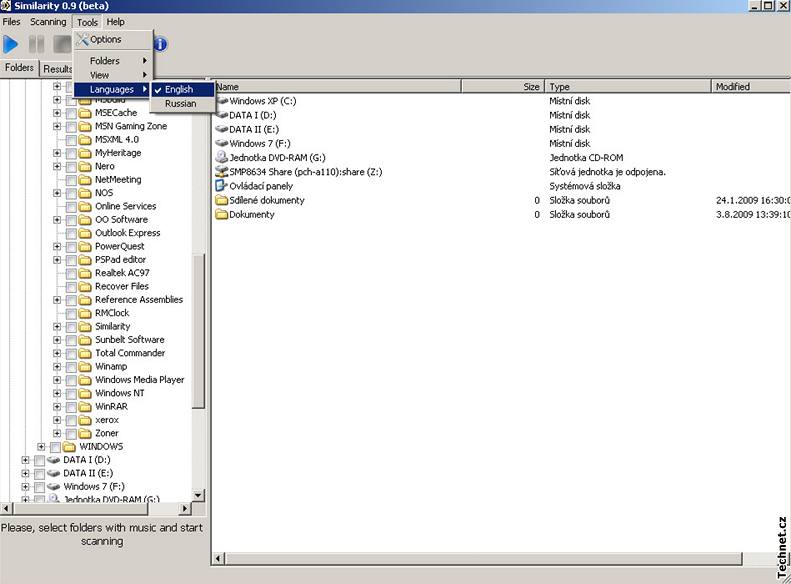This screenshot has height=584, width=791.
Task: Start scanning with the blue play button
Action: point(11,44)
